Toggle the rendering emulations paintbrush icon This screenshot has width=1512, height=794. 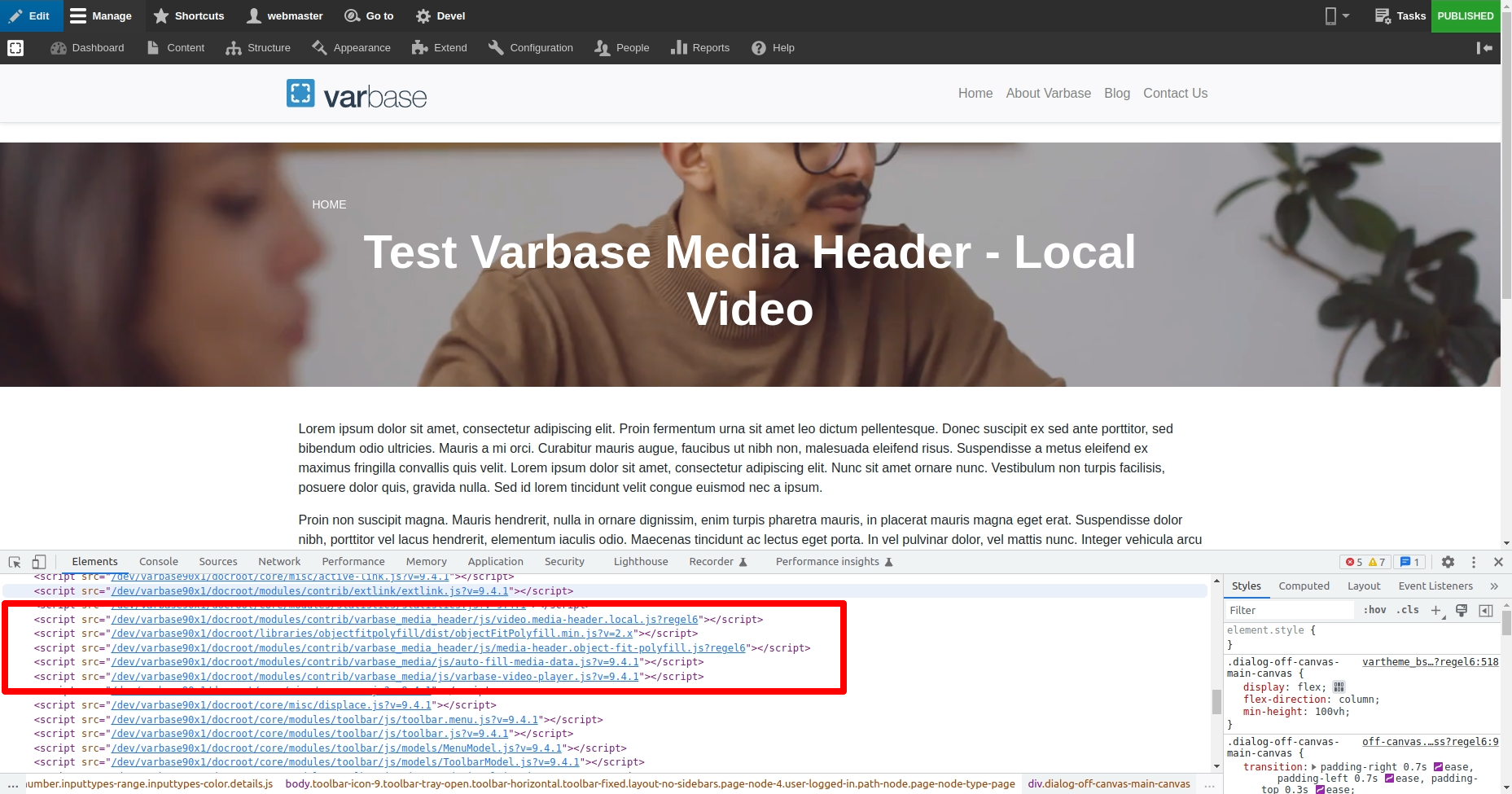coord(1462,611)
